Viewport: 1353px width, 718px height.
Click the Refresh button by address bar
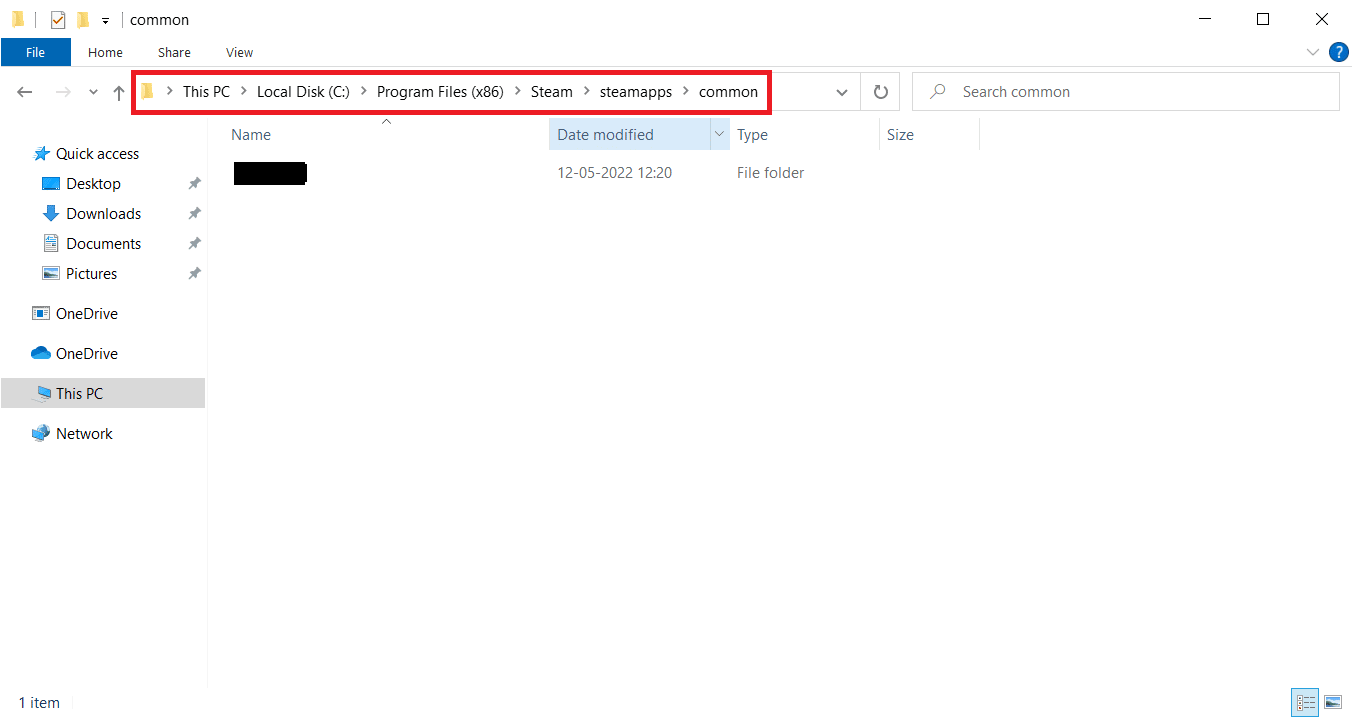pos(880,92)
